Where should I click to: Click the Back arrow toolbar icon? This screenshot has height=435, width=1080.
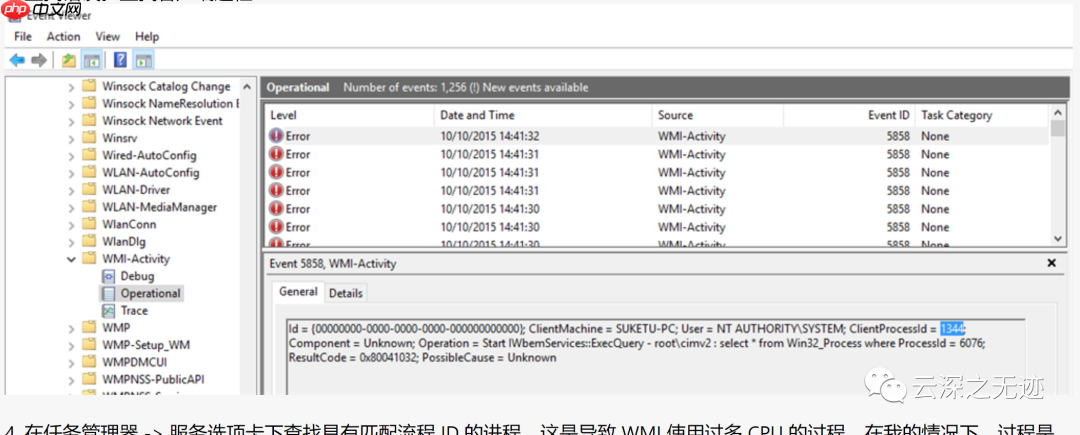(x=17, y=61)
